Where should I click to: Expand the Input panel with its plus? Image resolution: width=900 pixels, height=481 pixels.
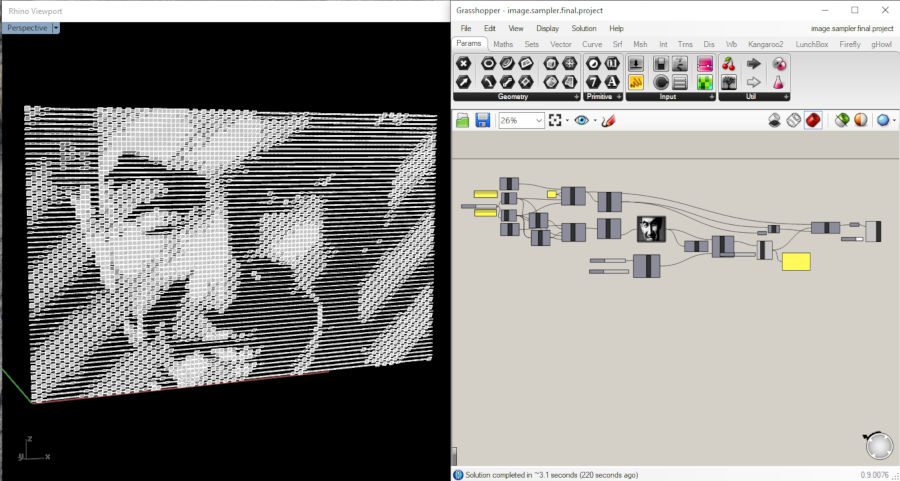pos(712,97)
